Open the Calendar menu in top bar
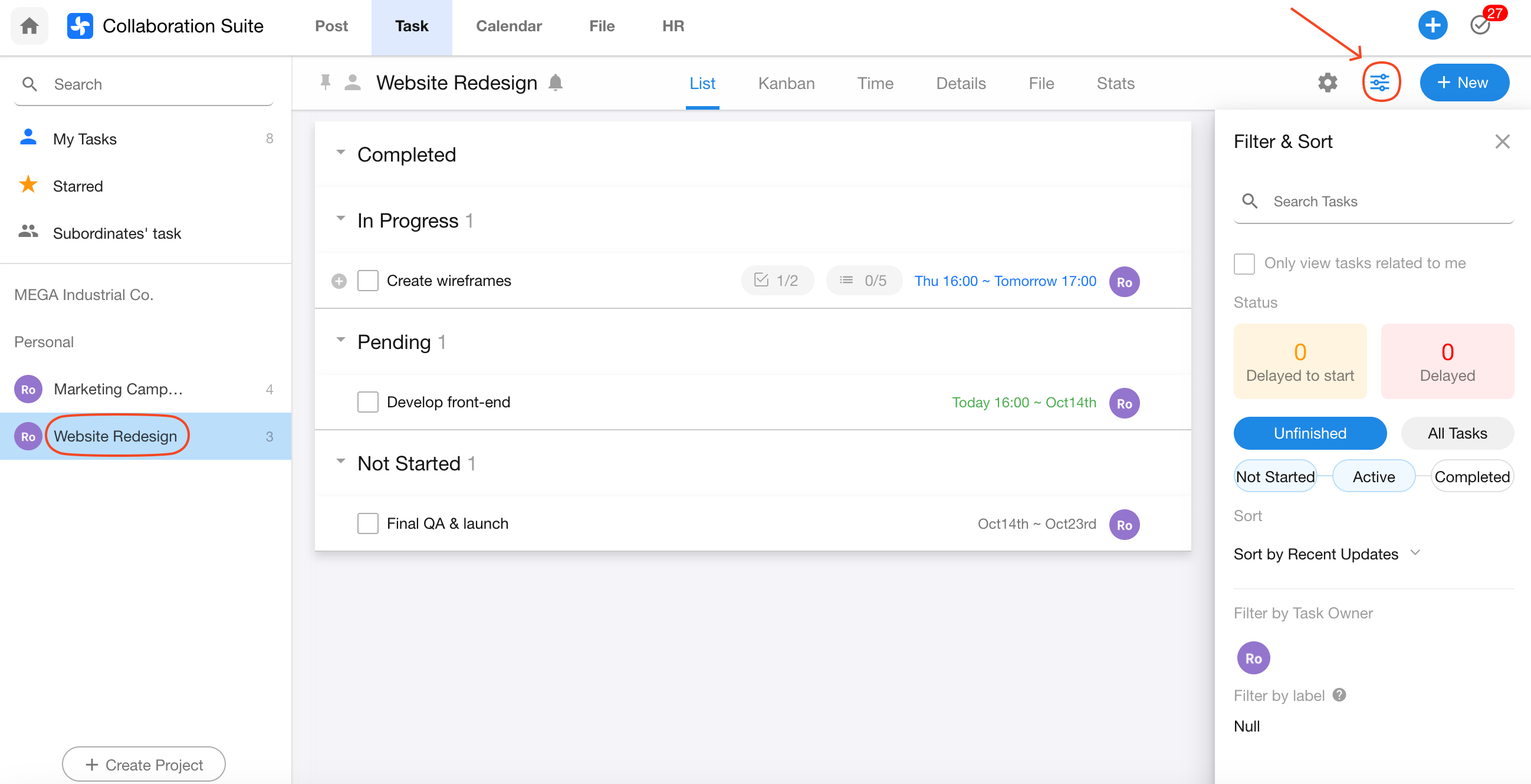 tap(508, 25)
